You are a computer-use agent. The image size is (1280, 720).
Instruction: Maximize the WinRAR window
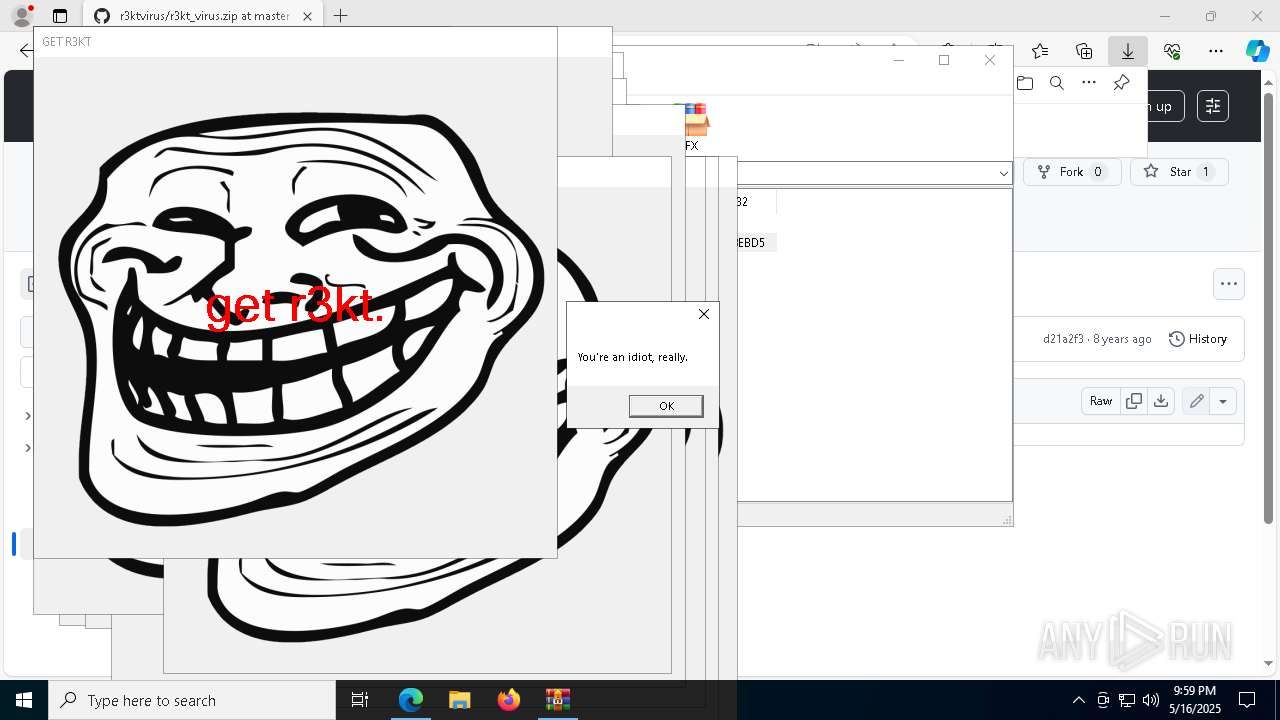pyautogui.click(x=944, y=60)
